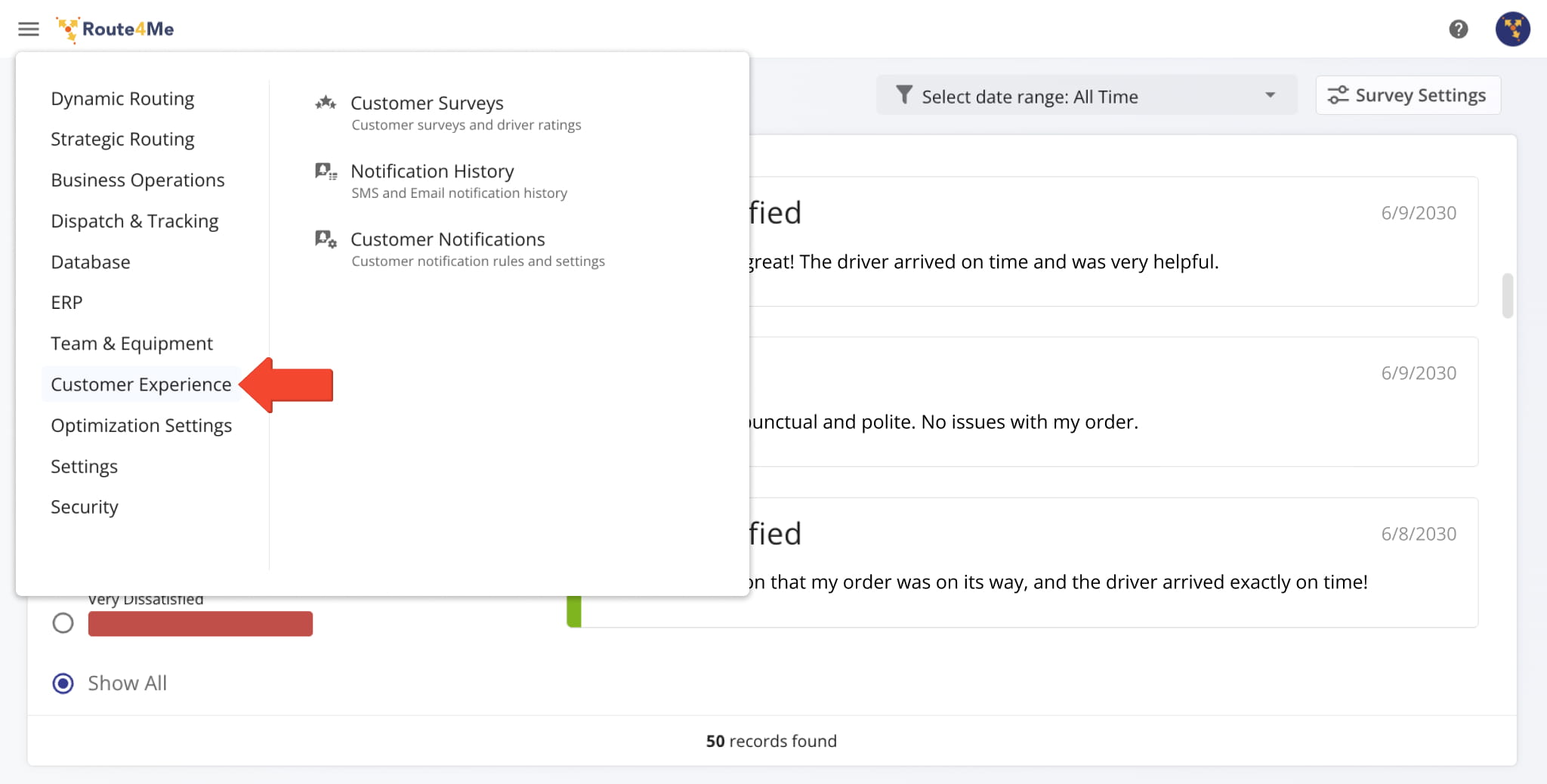Open the user profile avatar
Image resolution: width=1547 pixels, height=784 pixels.
pos(1512,29)
